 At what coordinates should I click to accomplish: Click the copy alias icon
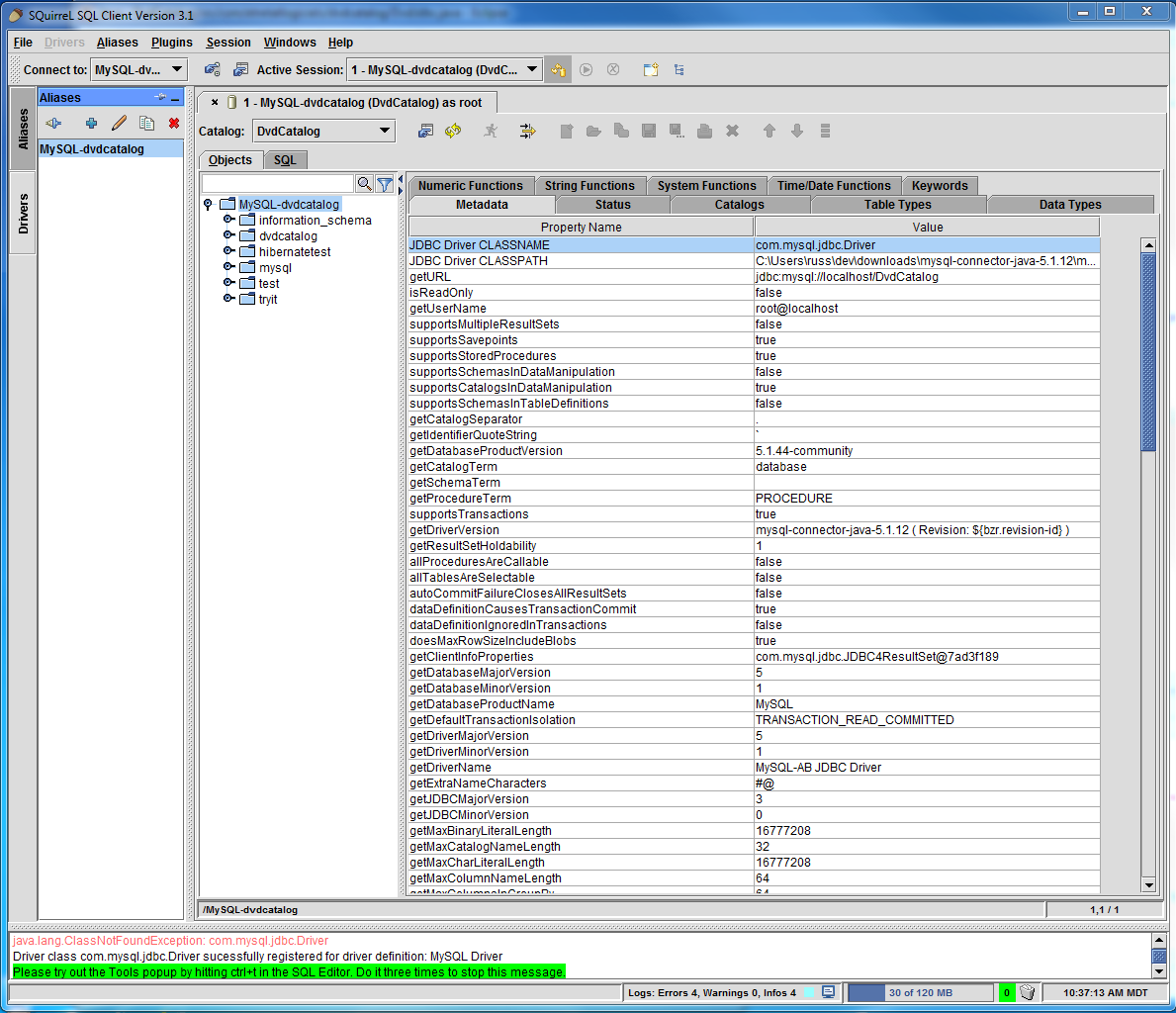(147, 124)
